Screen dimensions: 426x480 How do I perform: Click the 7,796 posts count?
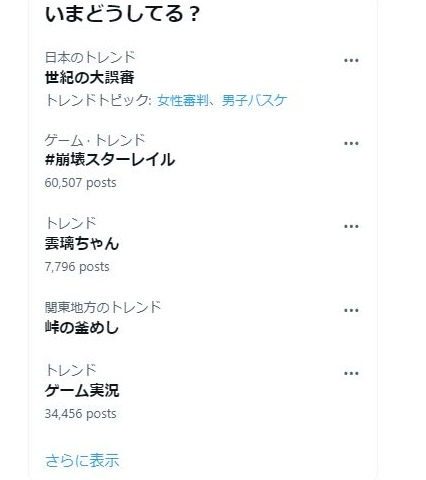pos(77,267)
